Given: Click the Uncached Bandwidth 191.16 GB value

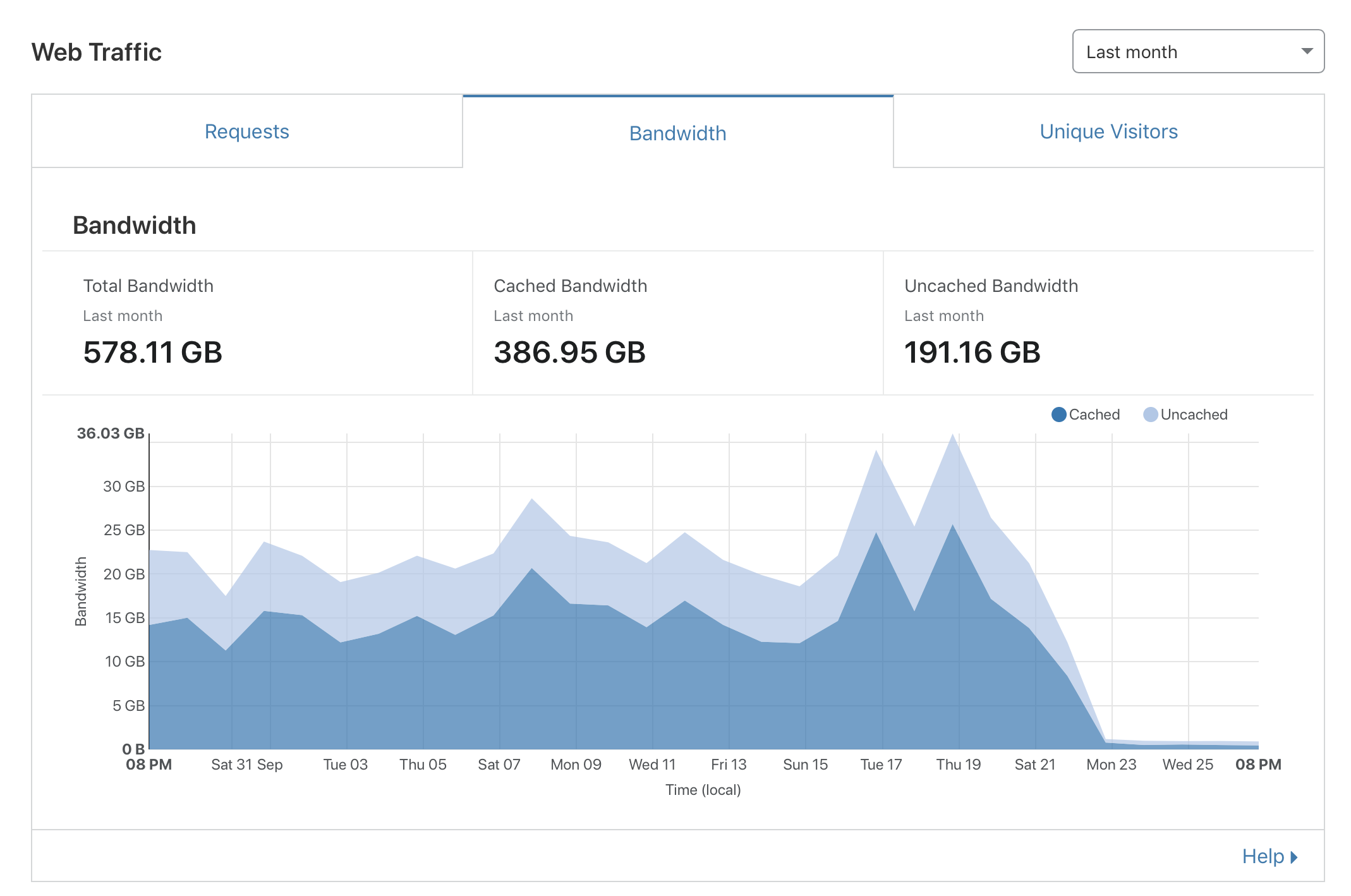Looking at the screenshot, I should coord(972,352).
